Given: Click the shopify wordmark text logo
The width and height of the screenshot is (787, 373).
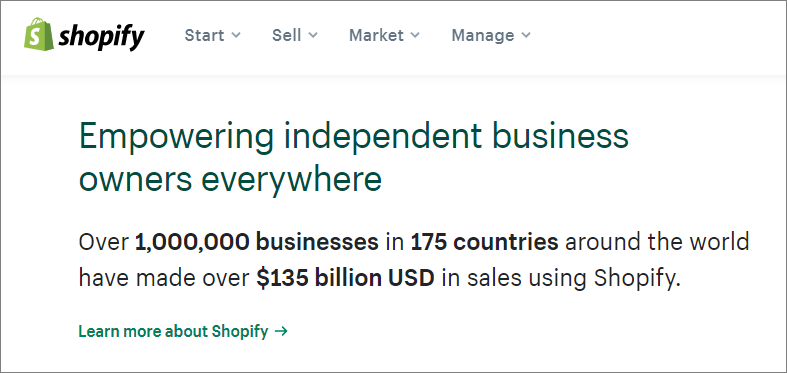Looking at the screenshot, I should pyautogui.click(x=101, y=36).
